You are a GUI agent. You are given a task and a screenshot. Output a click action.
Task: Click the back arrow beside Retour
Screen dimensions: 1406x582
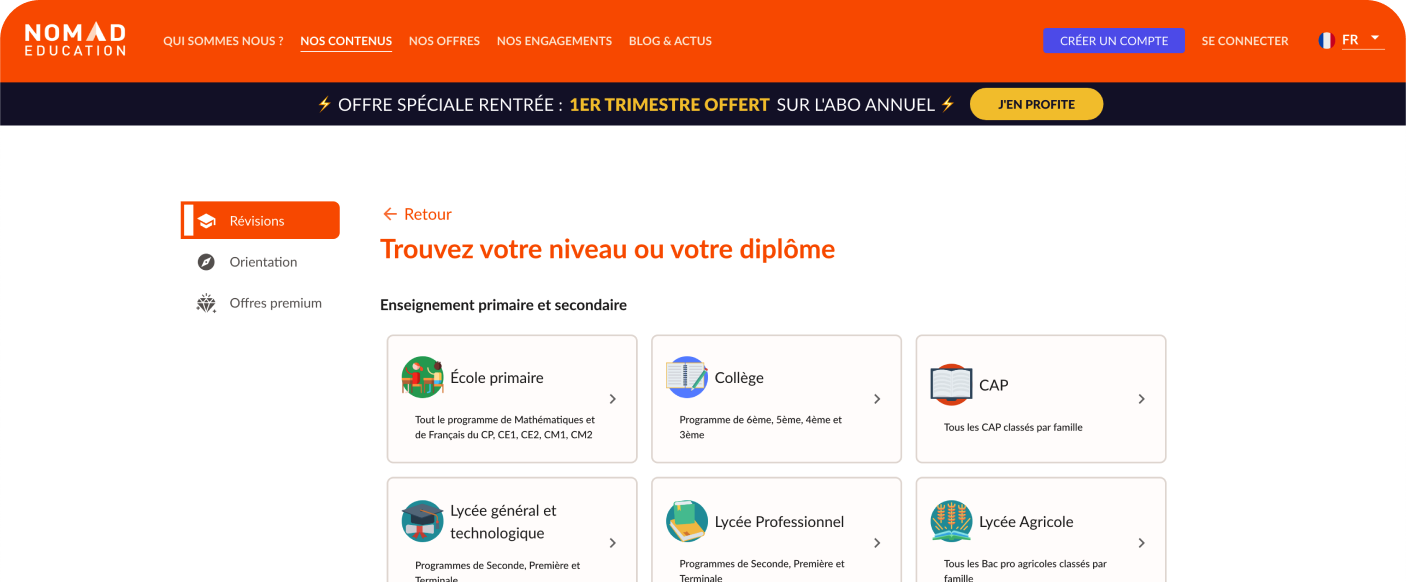point(390,214)
